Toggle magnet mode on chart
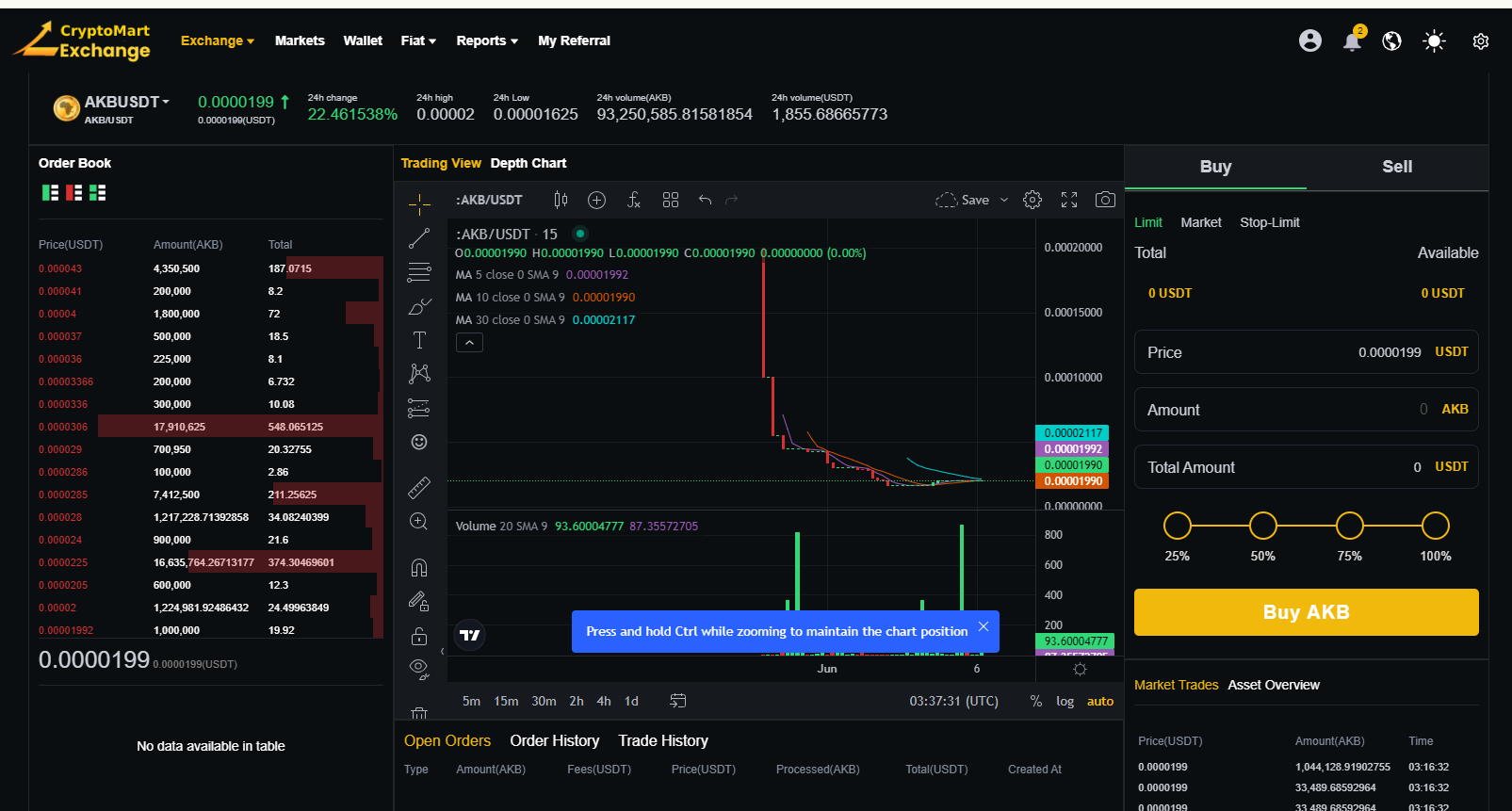This screenshot has width=1512, height=811. [419, 567]
